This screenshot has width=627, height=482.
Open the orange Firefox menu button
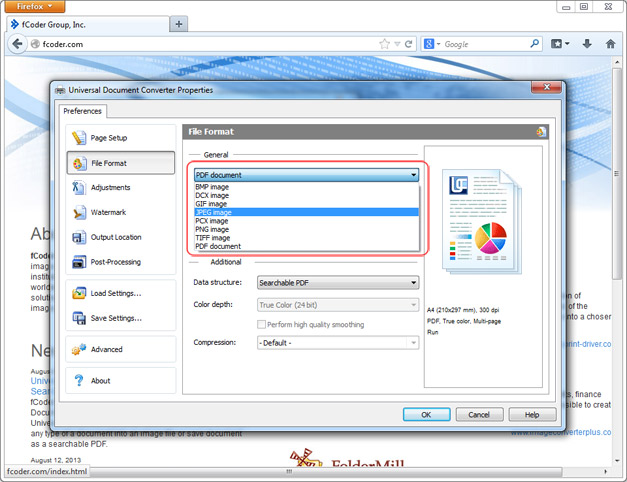pyautogui.click(x=35, y=6)
